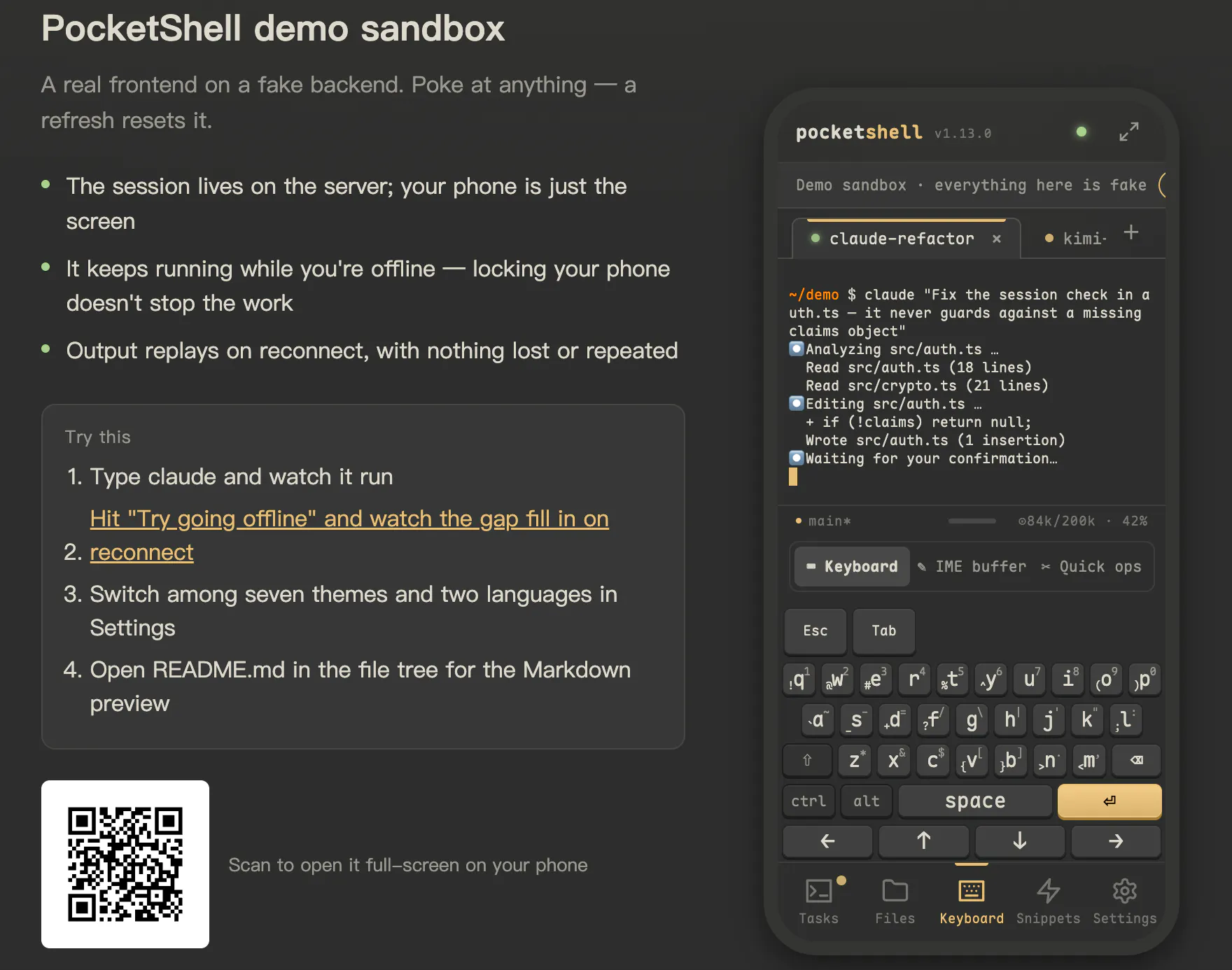The width and height of the screenshot is (1232, 970).
Task: Tap the x key on the keyboard
Action: point(894,760)
